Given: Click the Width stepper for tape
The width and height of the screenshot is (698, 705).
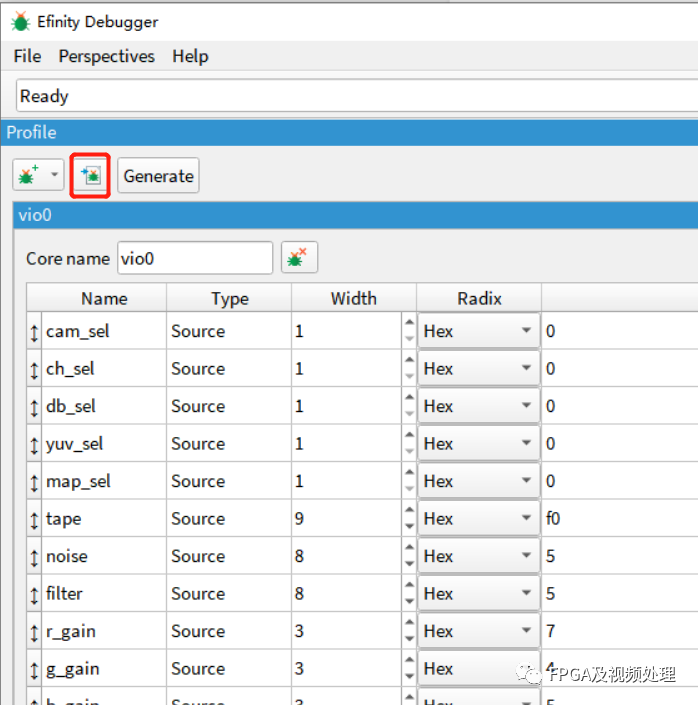Looking at the screenshot, I should 408,519.
